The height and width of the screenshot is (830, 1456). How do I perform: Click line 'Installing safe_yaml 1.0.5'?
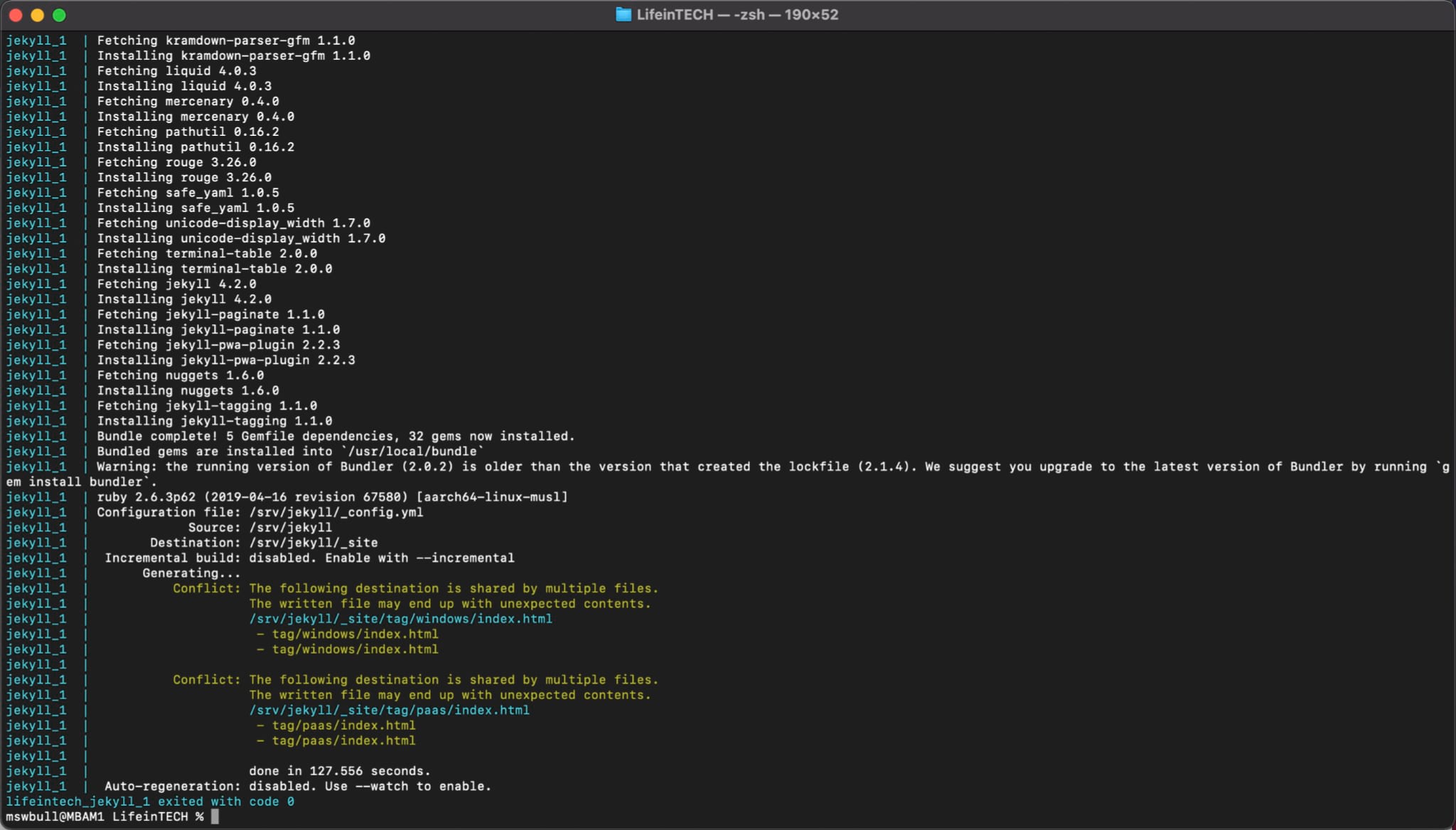(196, 208)
